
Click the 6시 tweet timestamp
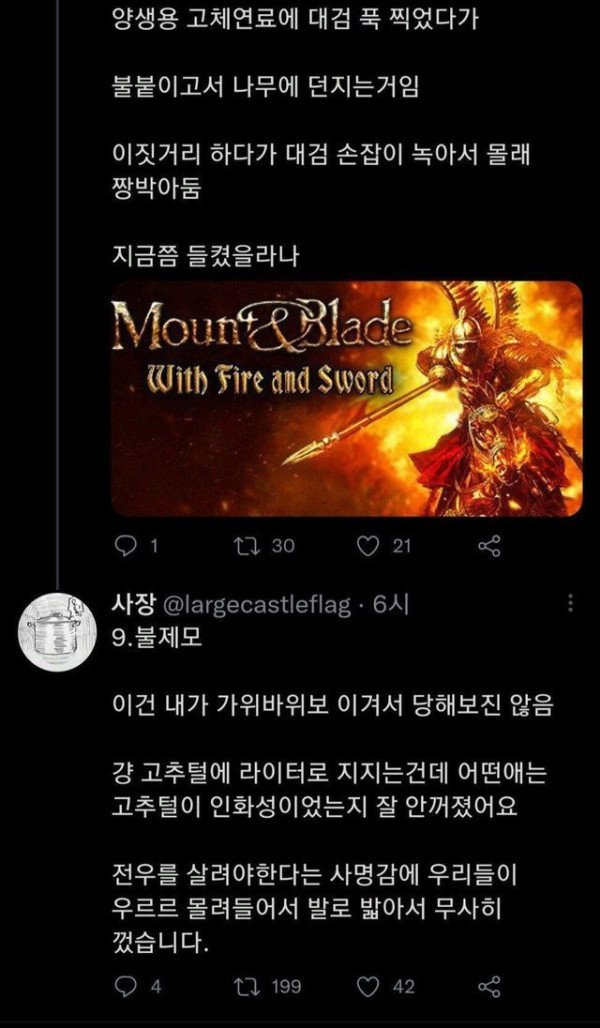tap(391, 605)
